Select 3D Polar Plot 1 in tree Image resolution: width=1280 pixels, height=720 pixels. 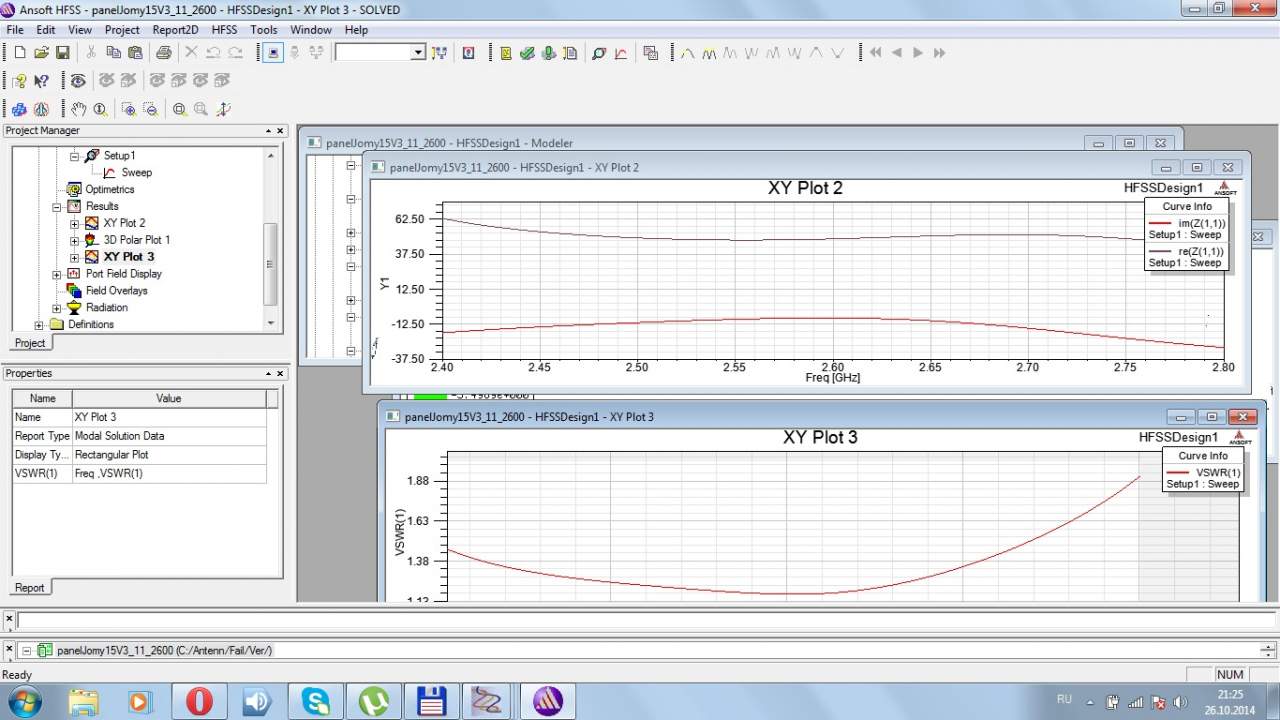136,240
